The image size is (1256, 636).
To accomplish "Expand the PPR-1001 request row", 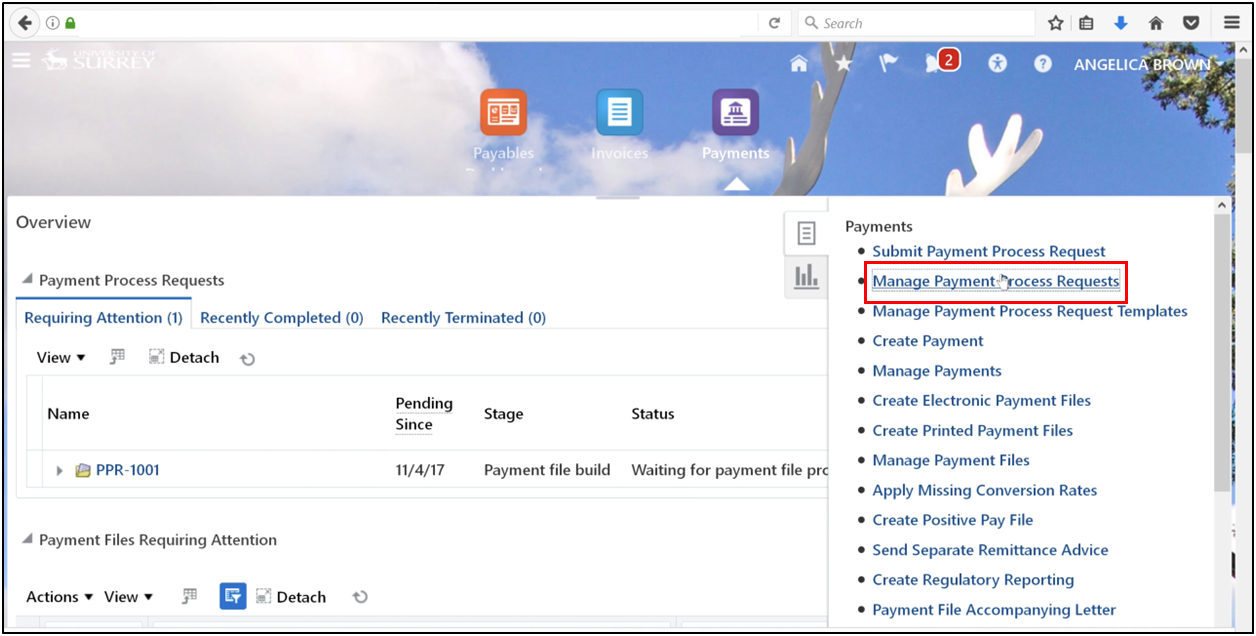I will point(59,469).
